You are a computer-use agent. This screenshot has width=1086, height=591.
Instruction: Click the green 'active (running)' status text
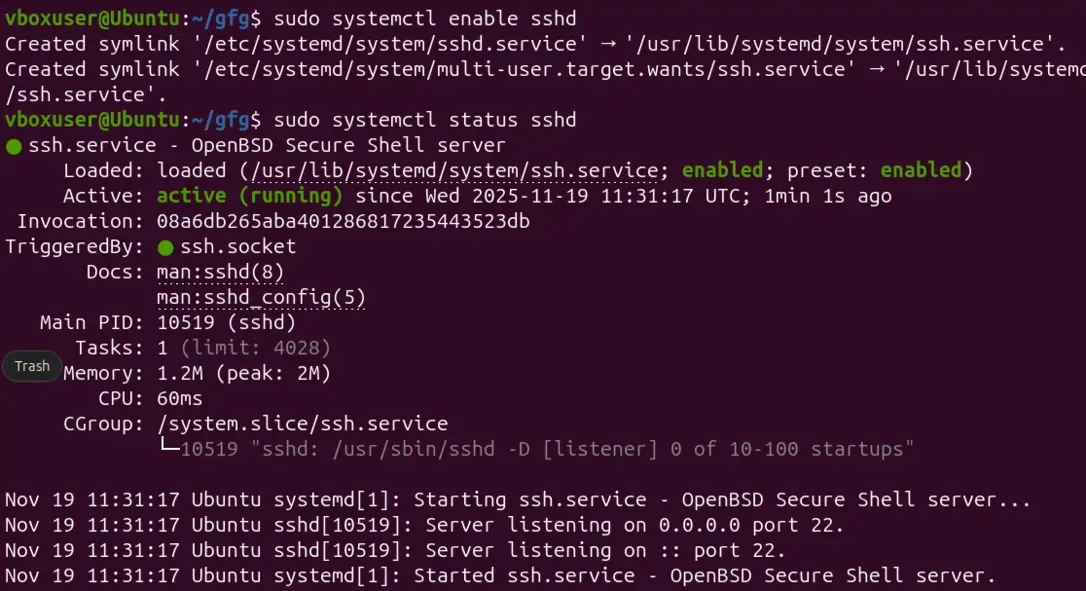249,196
